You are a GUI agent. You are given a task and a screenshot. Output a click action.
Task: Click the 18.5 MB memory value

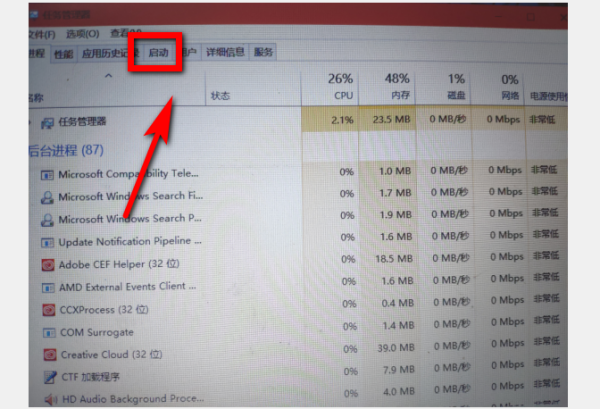(394, 259)
